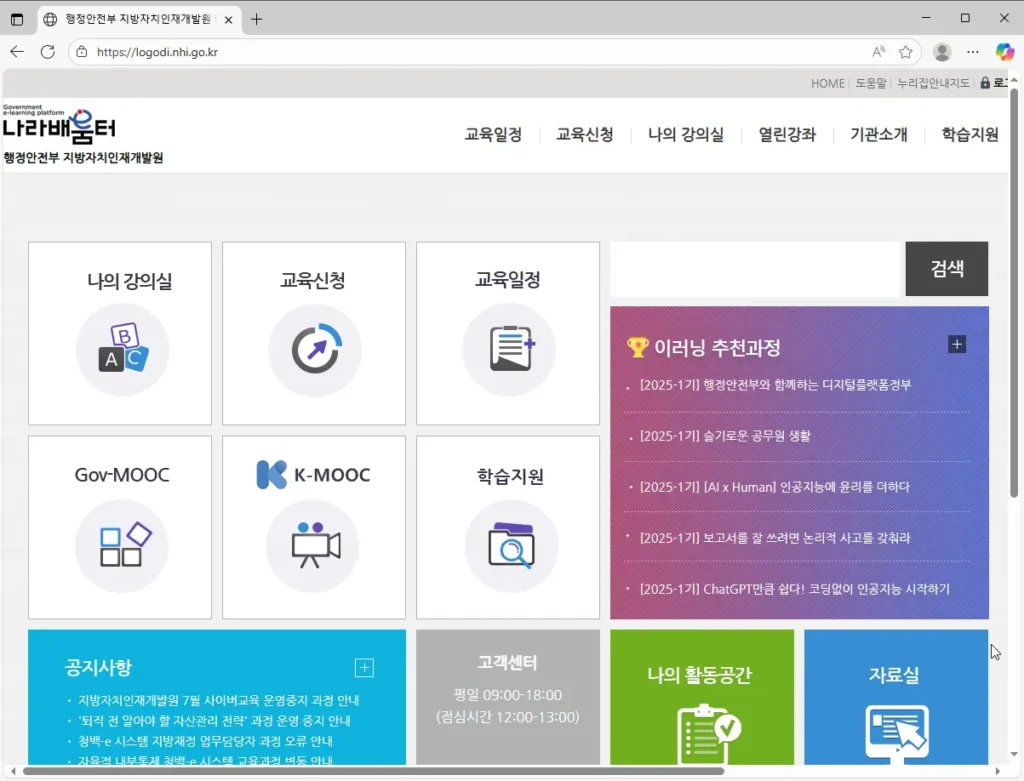Select the Gov-MOOC shapes icon

(123, 544)
